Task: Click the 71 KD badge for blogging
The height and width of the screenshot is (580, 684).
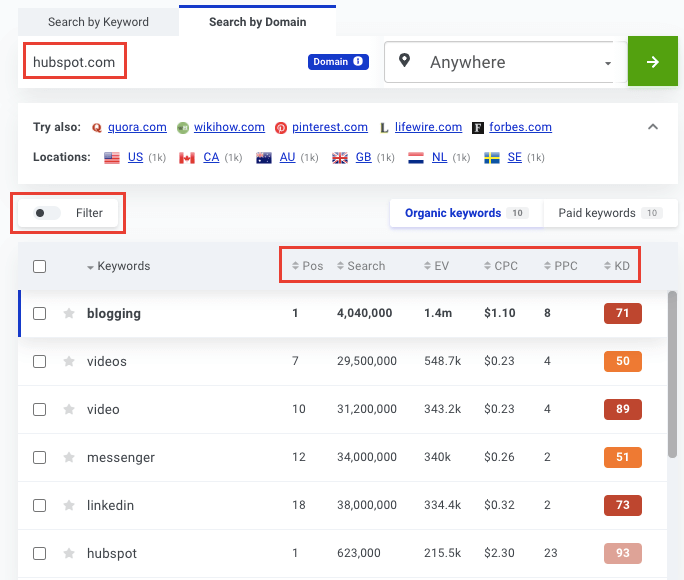Action: tap(622, 313)
